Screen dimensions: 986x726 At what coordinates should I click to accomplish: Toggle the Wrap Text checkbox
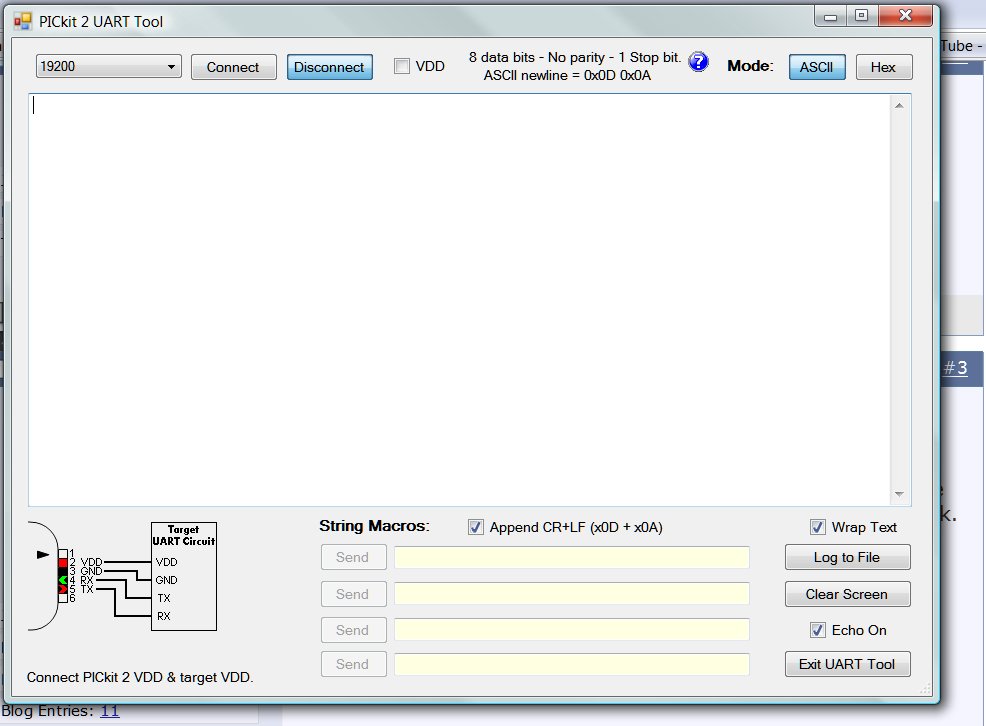817,527
